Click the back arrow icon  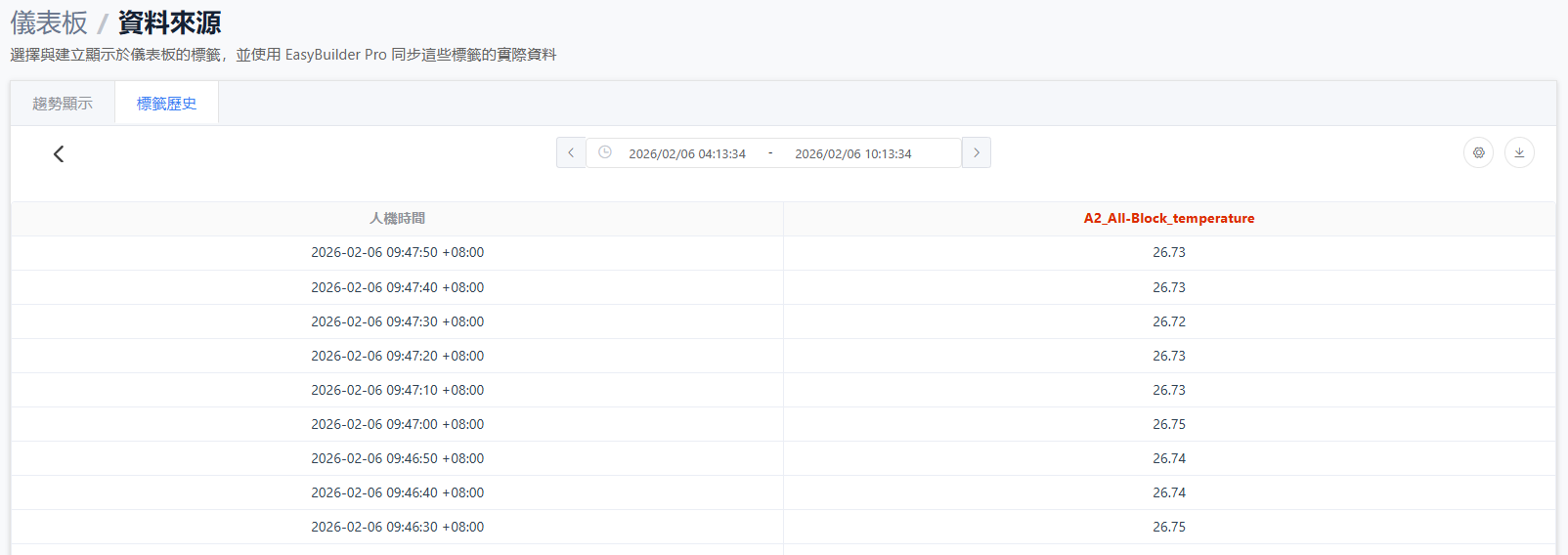59,154
